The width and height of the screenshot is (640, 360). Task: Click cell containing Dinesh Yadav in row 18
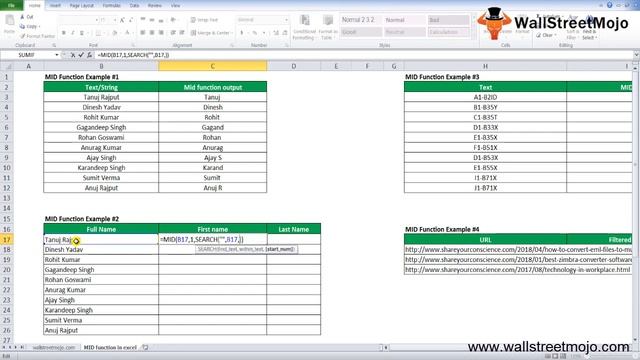(101, 249)
